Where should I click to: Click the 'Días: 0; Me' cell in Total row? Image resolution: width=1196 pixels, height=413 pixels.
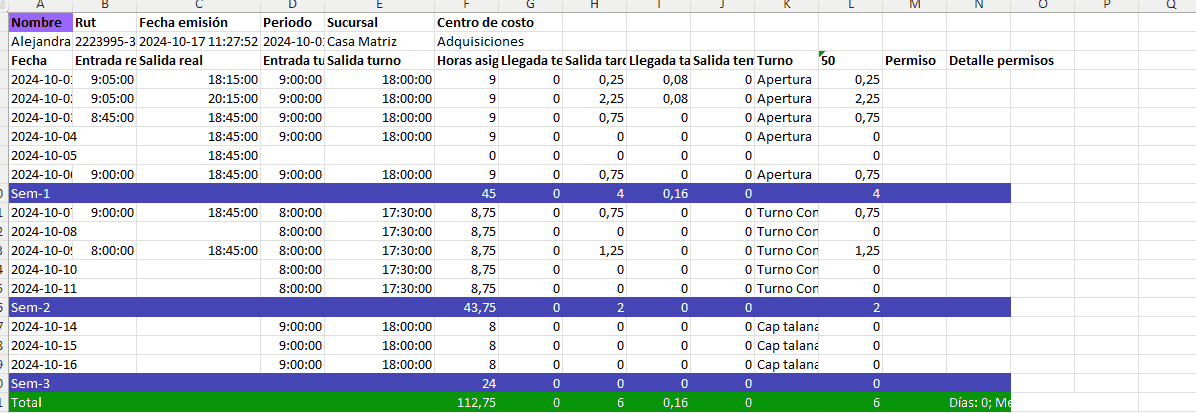[x=979, y=402]
